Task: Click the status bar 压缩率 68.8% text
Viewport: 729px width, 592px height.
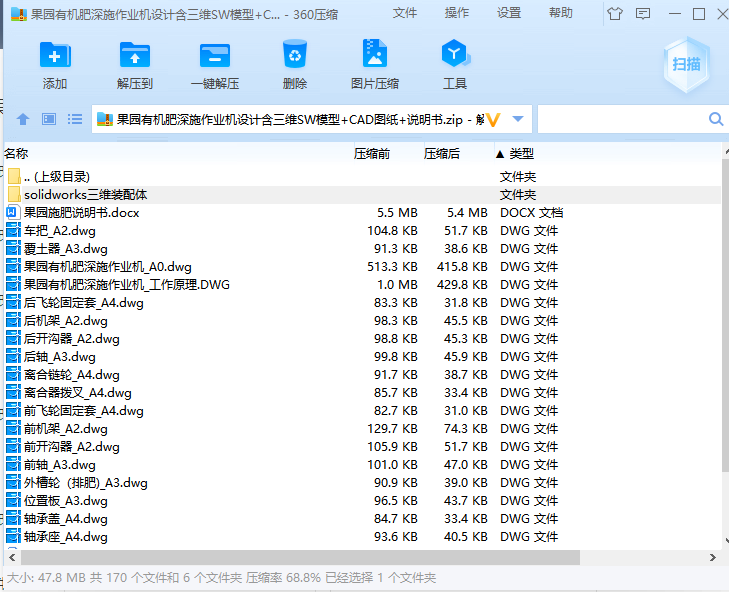Action: tap(283, 578)
